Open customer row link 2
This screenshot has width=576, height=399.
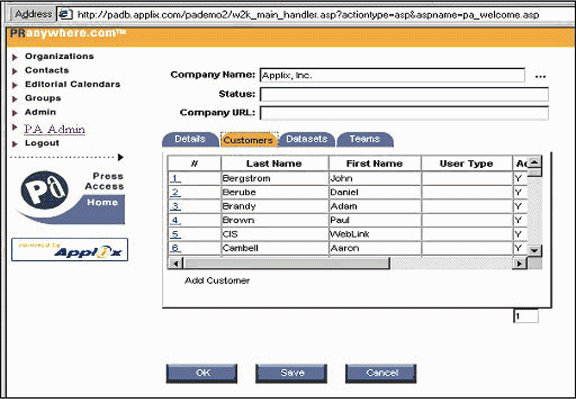(x=175, y=193)
